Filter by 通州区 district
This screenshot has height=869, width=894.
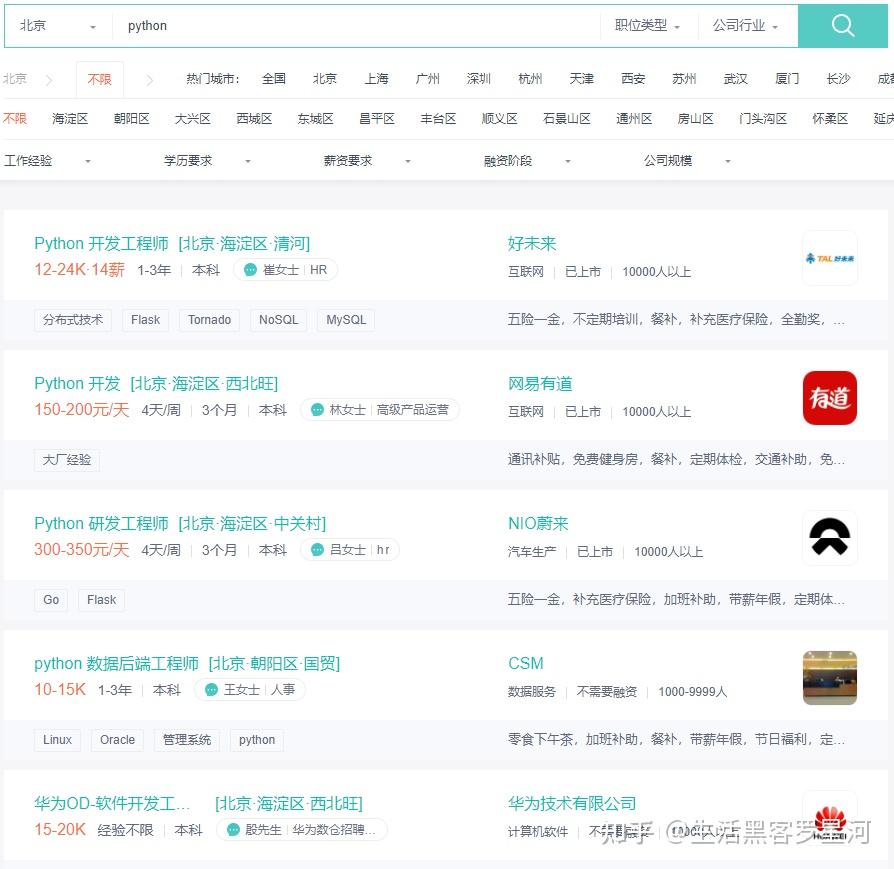[634, 119]
